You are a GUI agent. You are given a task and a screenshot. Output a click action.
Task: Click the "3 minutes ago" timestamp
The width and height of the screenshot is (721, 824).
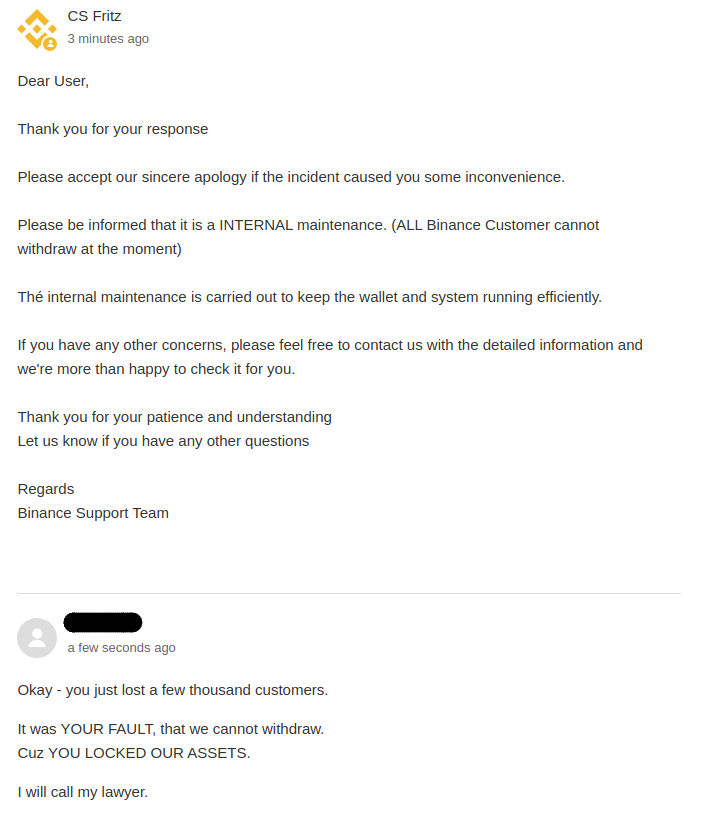point(108,39)
